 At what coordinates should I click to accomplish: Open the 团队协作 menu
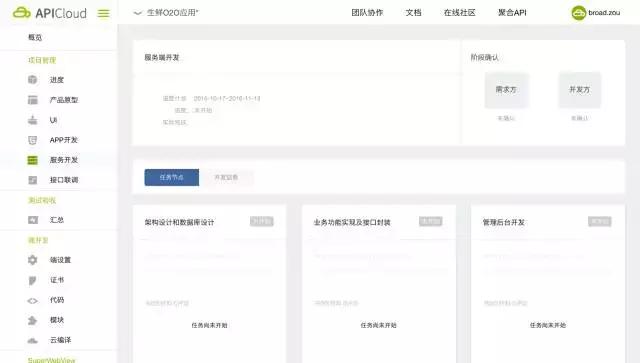tap(367, 13)
